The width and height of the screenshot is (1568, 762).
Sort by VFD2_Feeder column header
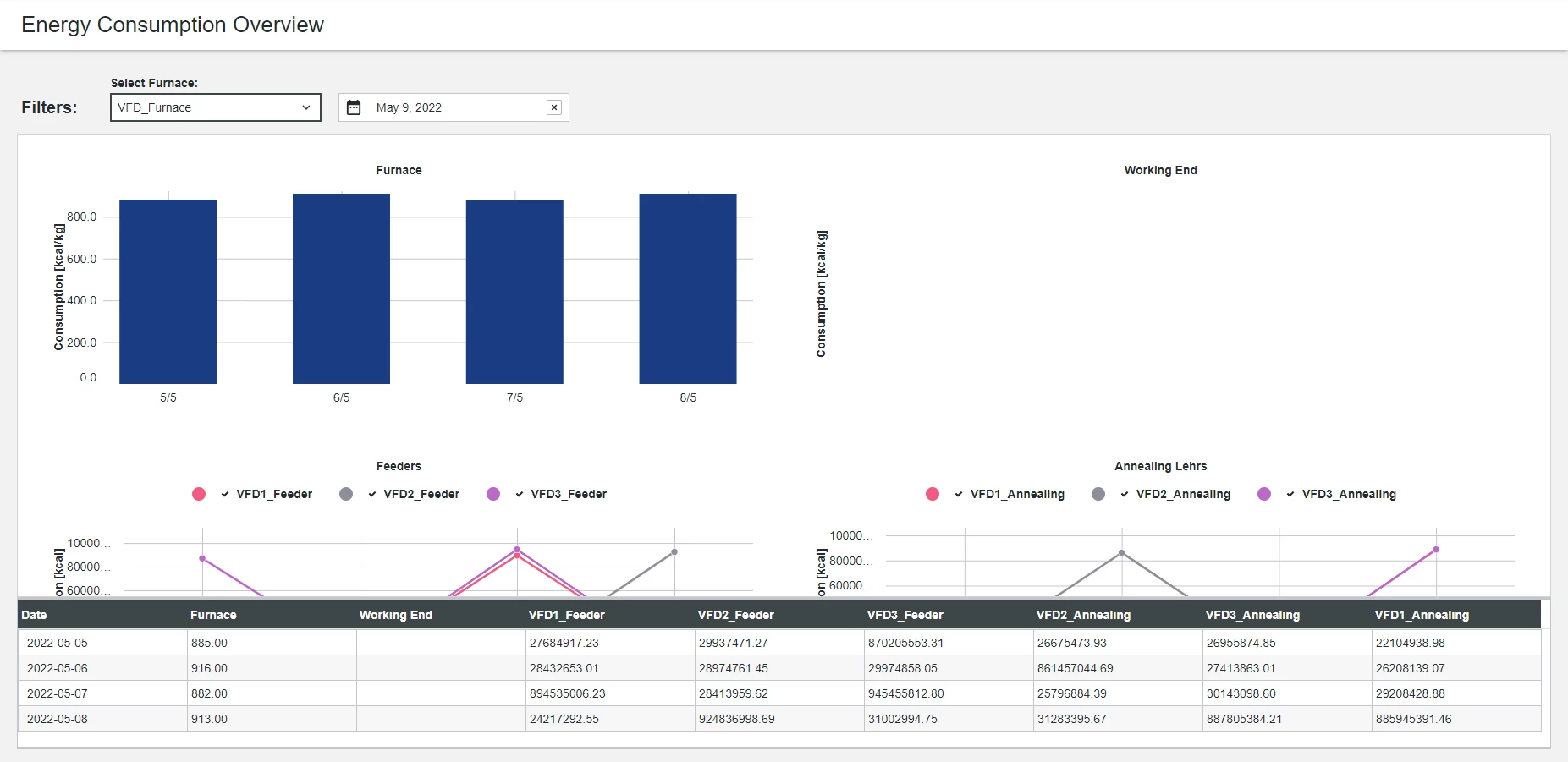(779, 615)
